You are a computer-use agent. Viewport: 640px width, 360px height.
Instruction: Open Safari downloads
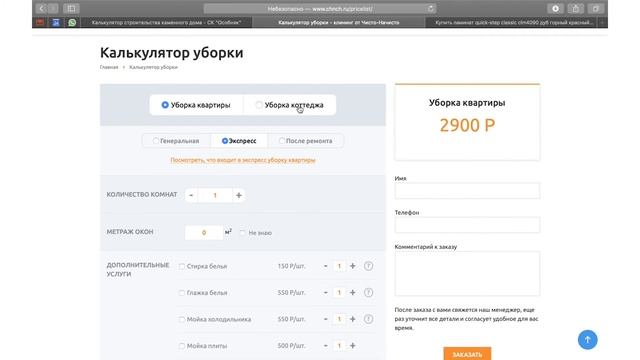[x=556, y=9]
